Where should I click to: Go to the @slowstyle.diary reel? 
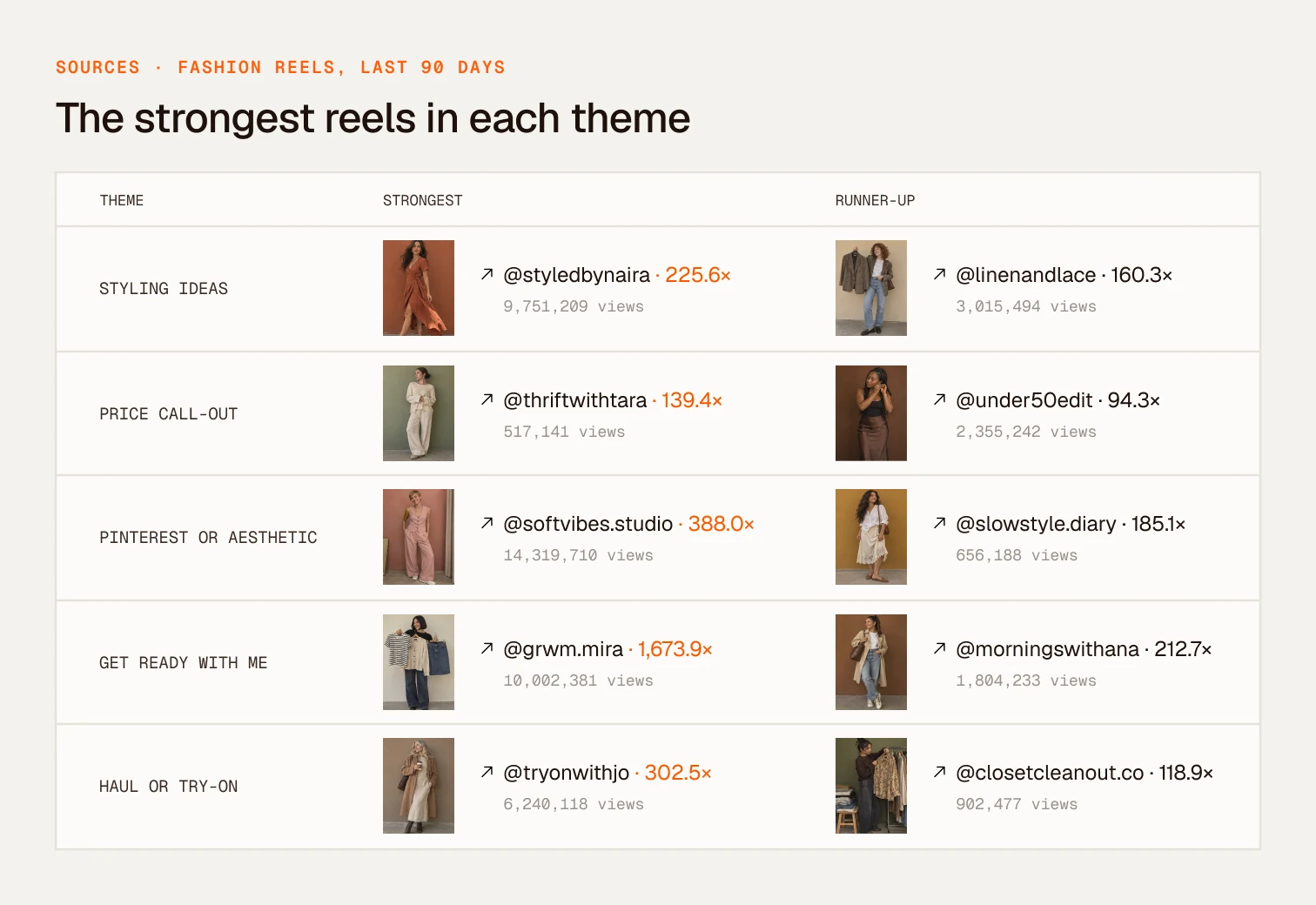click(1036, 524)
